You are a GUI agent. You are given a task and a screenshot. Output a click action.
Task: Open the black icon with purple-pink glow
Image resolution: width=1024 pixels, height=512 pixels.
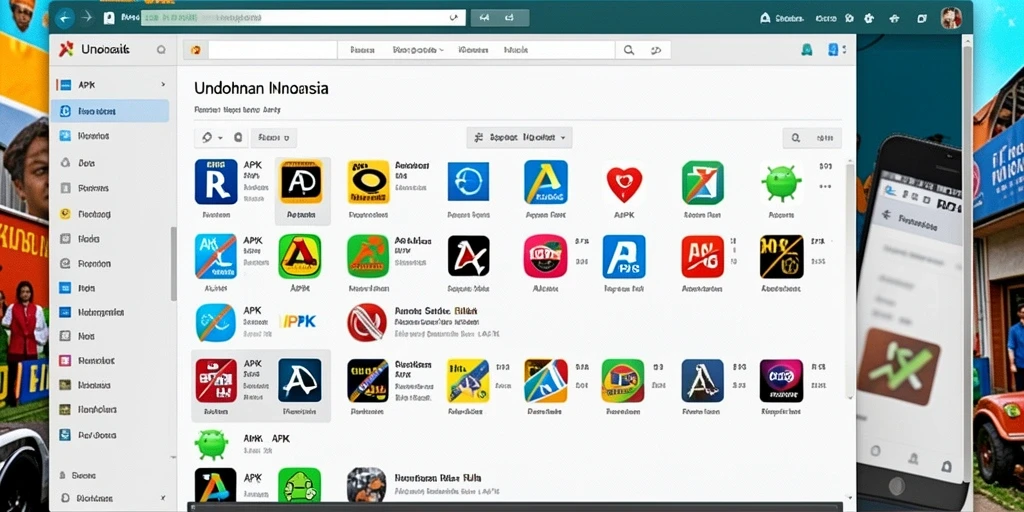[782, 380]
